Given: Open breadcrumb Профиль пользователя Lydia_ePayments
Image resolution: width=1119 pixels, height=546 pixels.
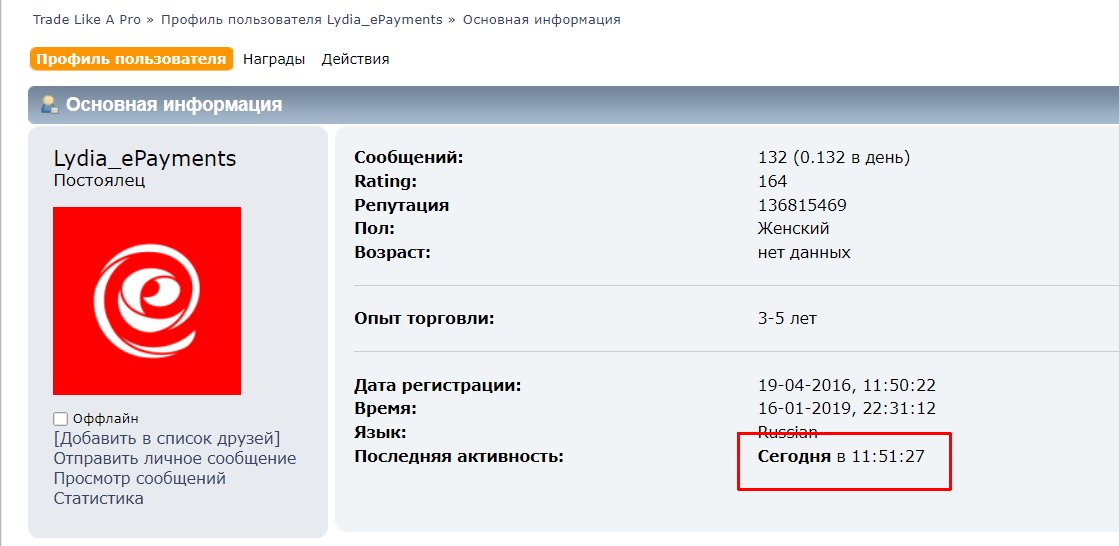Looking at the screenshot, I should 302,20.
